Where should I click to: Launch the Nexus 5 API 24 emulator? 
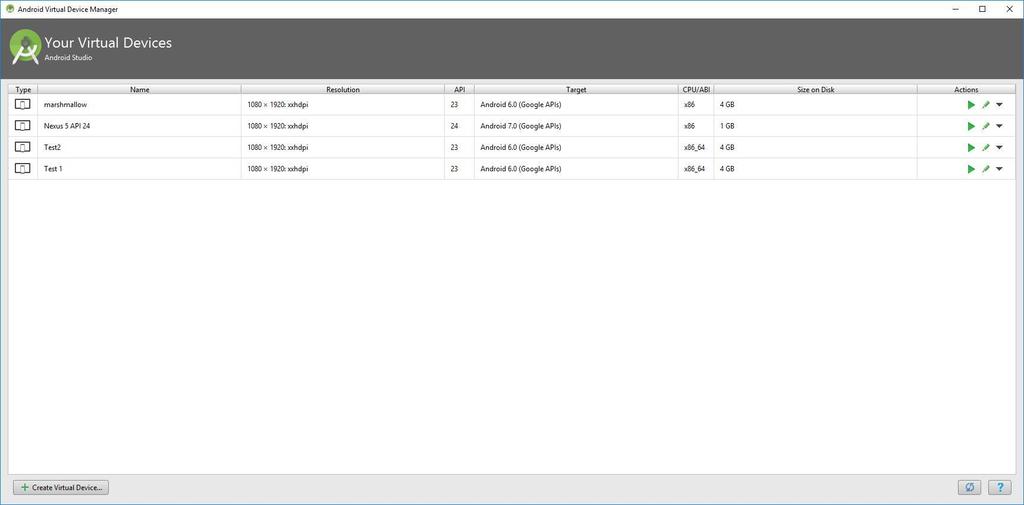[971, 126]
